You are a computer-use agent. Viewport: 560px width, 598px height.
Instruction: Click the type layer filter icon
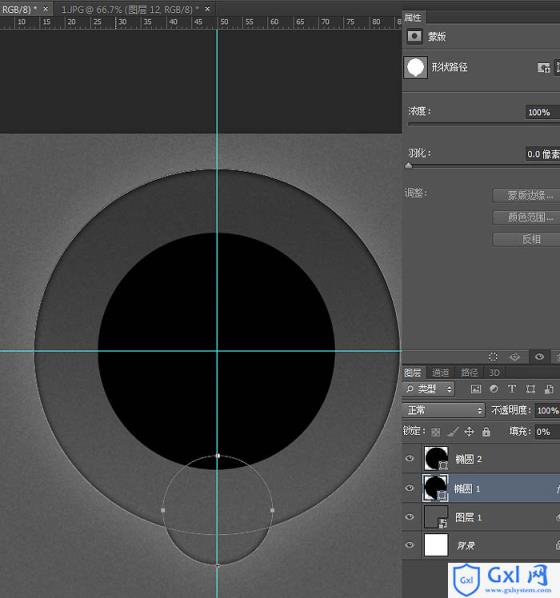point(512,389)
